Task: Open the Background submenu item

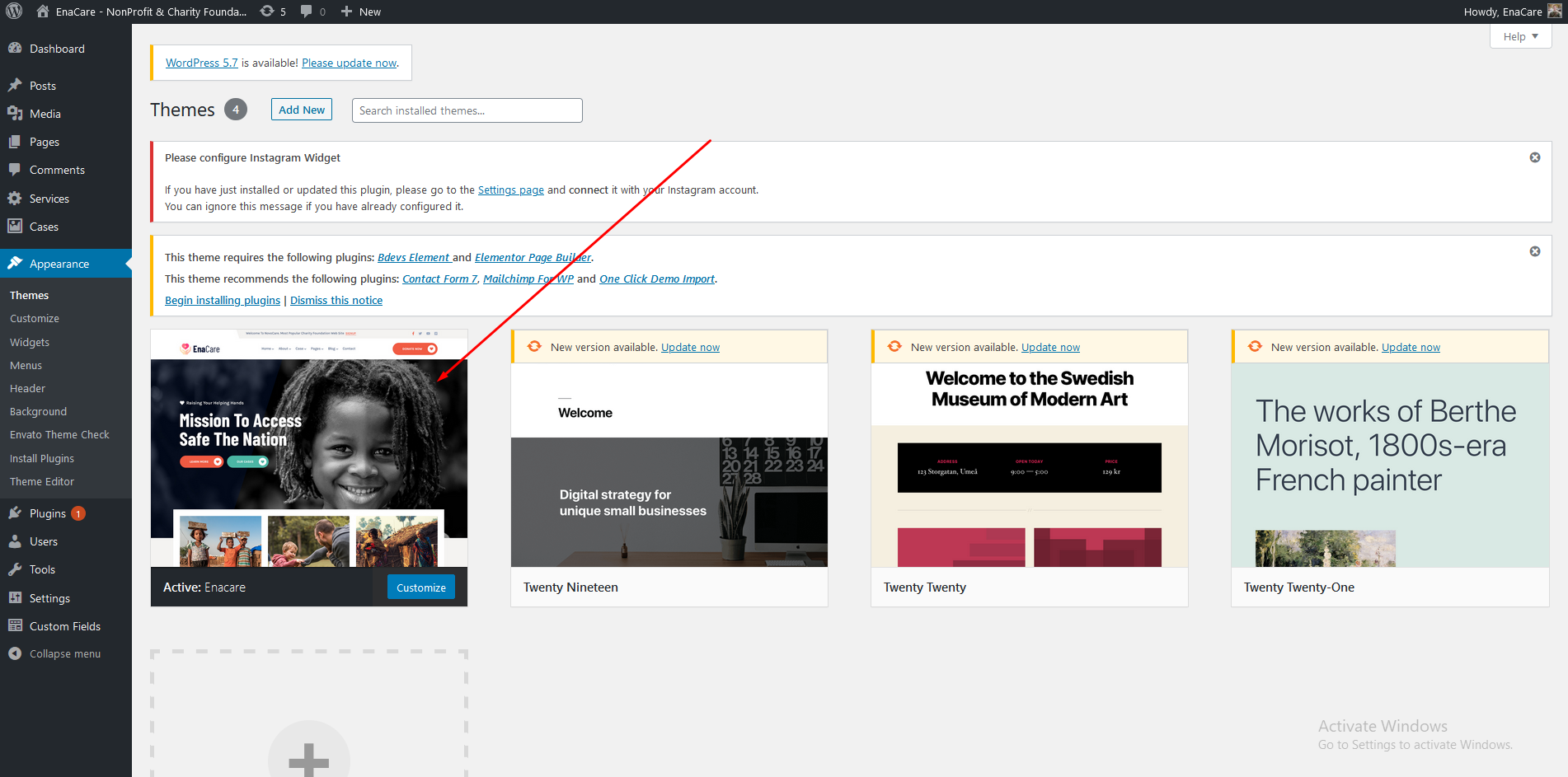Action: pos(38,411)
